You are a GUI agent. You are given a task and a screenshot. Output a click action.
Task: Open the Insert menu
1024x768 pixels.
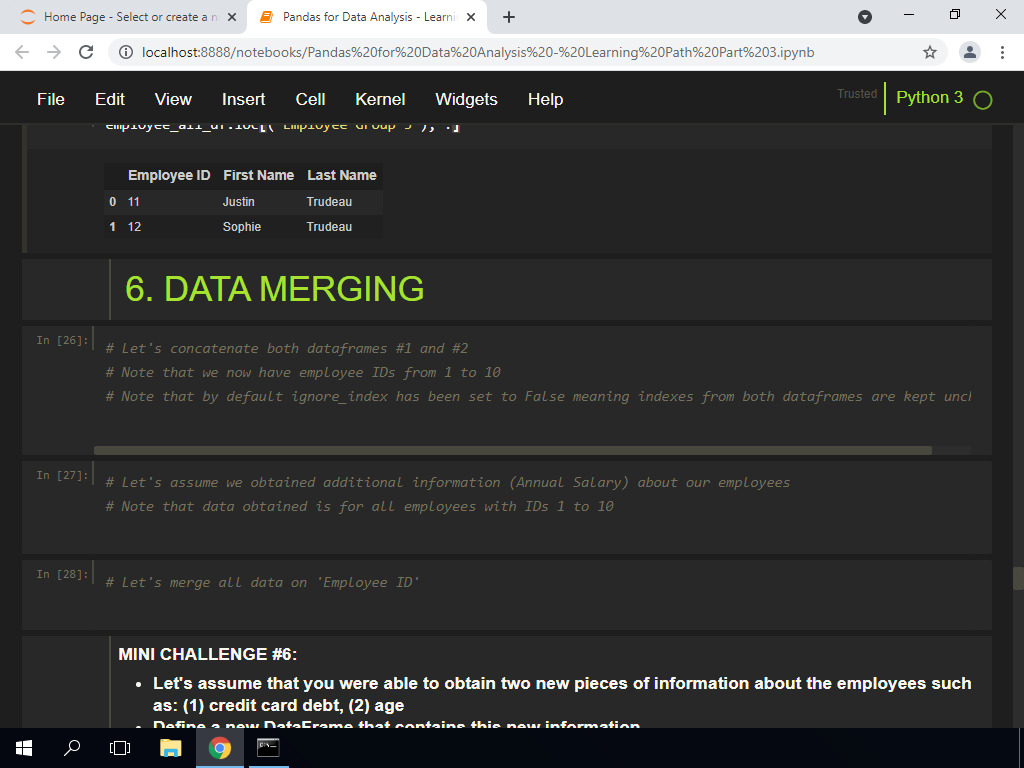click(x=243, y=99)
